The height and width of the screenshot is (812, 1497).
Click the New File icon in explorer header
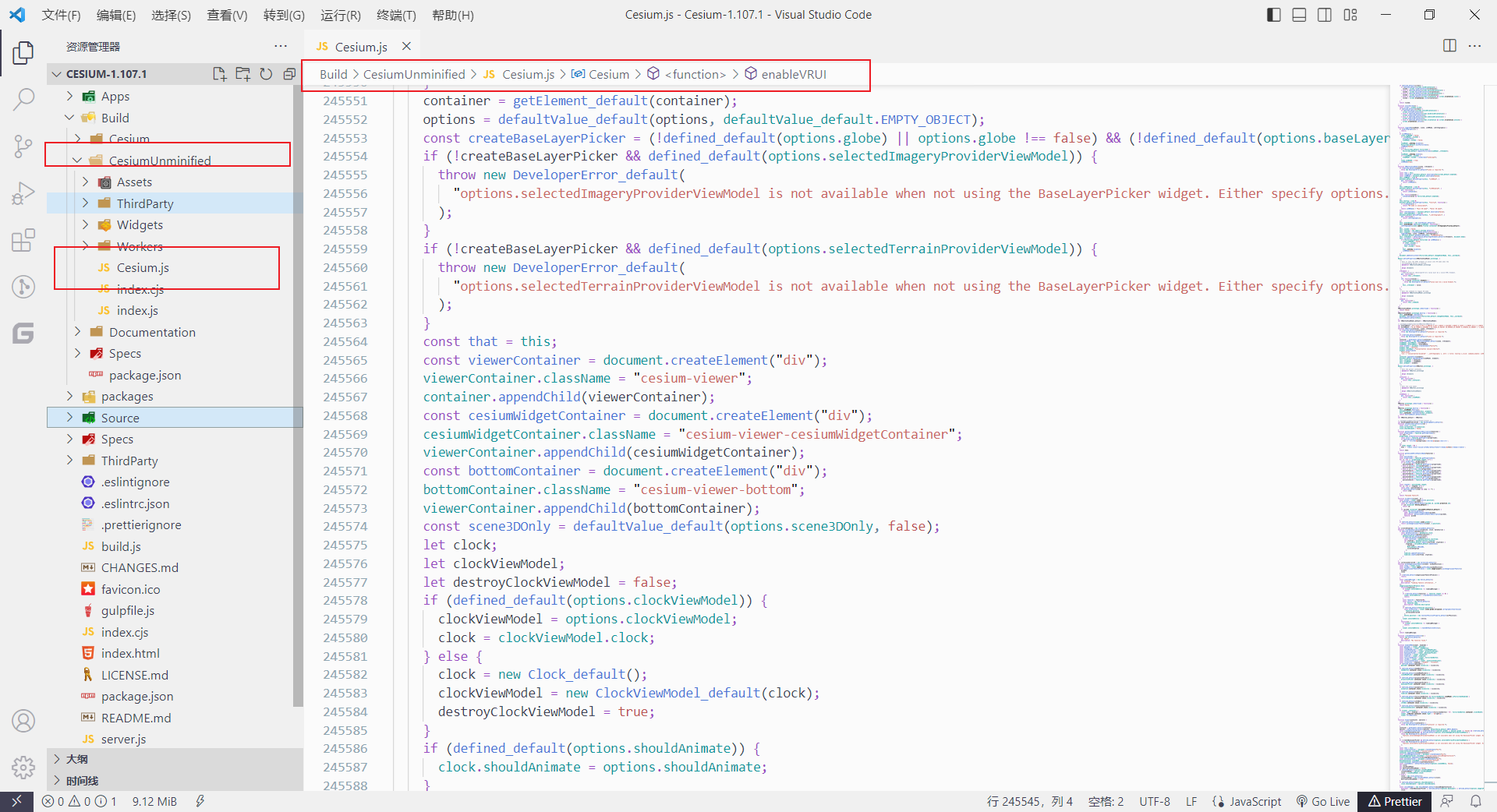coord(220,74)
